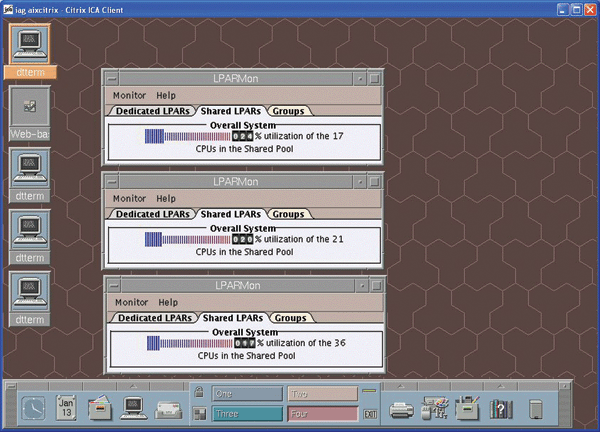
Task: Open the Jan 13 calendar icon
Action: pyautogui.click(x=66, y=406)
